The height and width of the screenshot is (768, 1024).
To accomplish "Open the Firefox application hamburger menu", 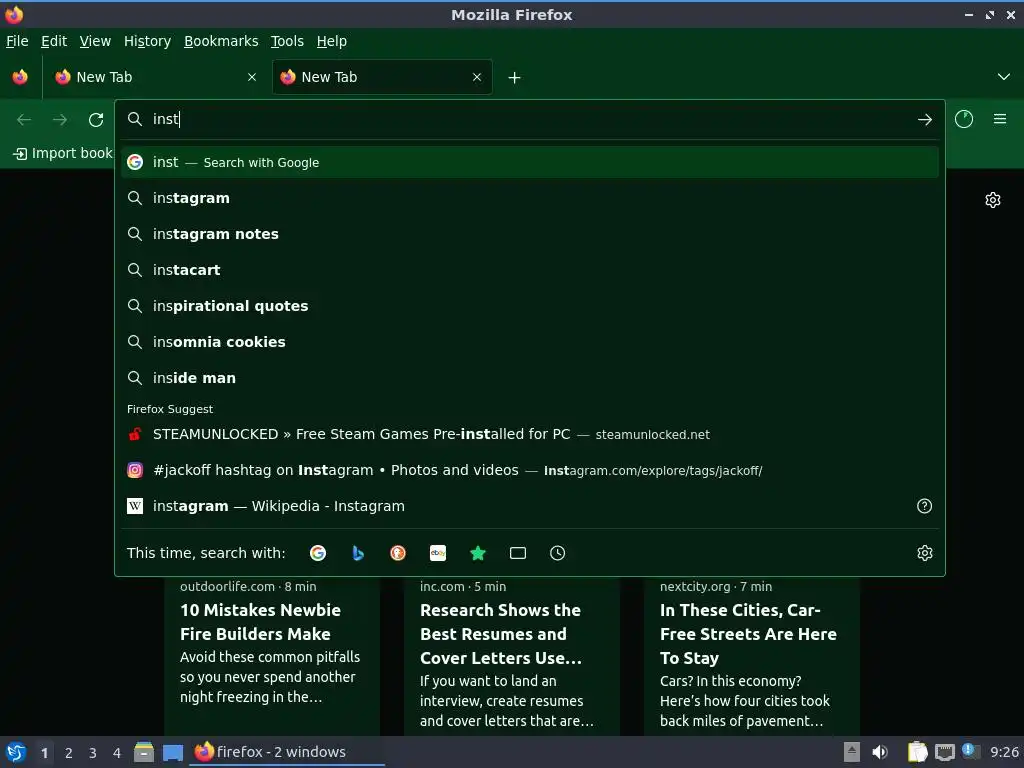I will point(1000,119).
